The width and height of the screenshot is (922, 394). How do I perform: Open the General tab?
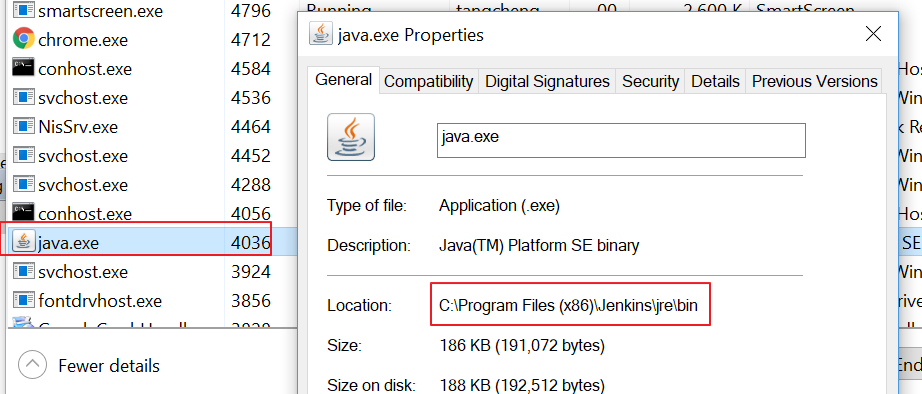click(343, 80)
